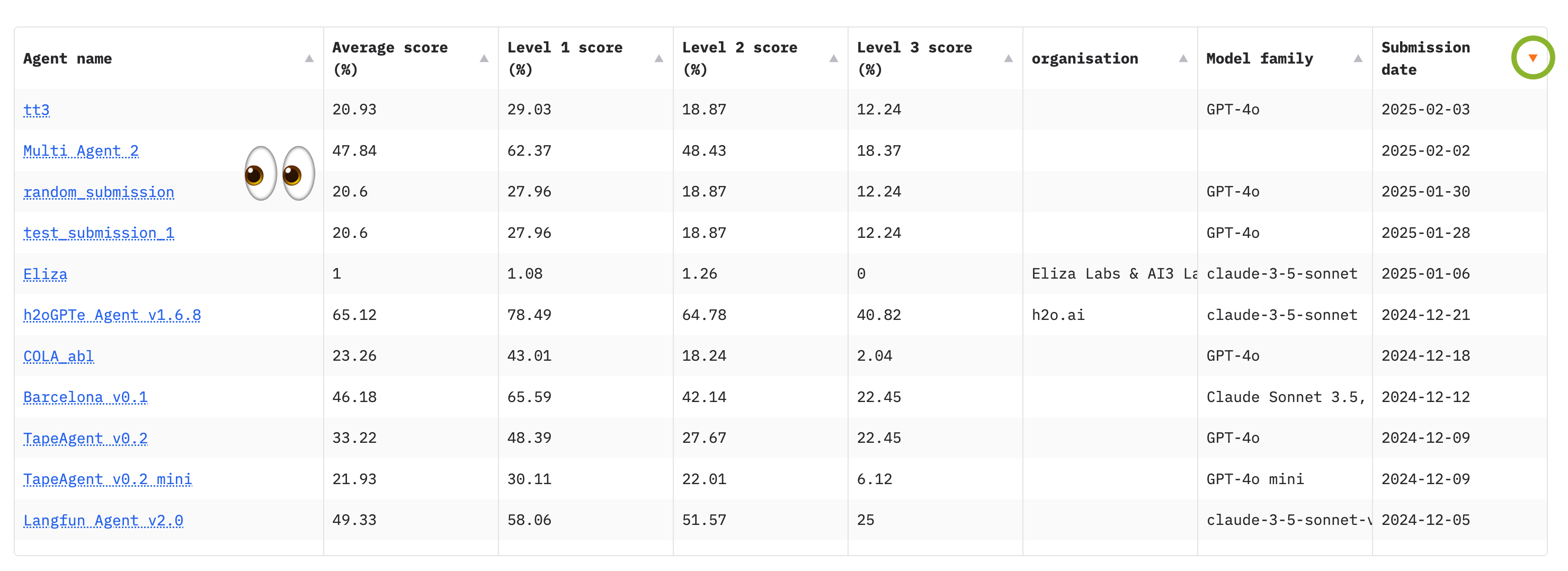Screen dimensions: 1568x571
Task: Sort table by Agent name arrow
Action: click(309, 58)
